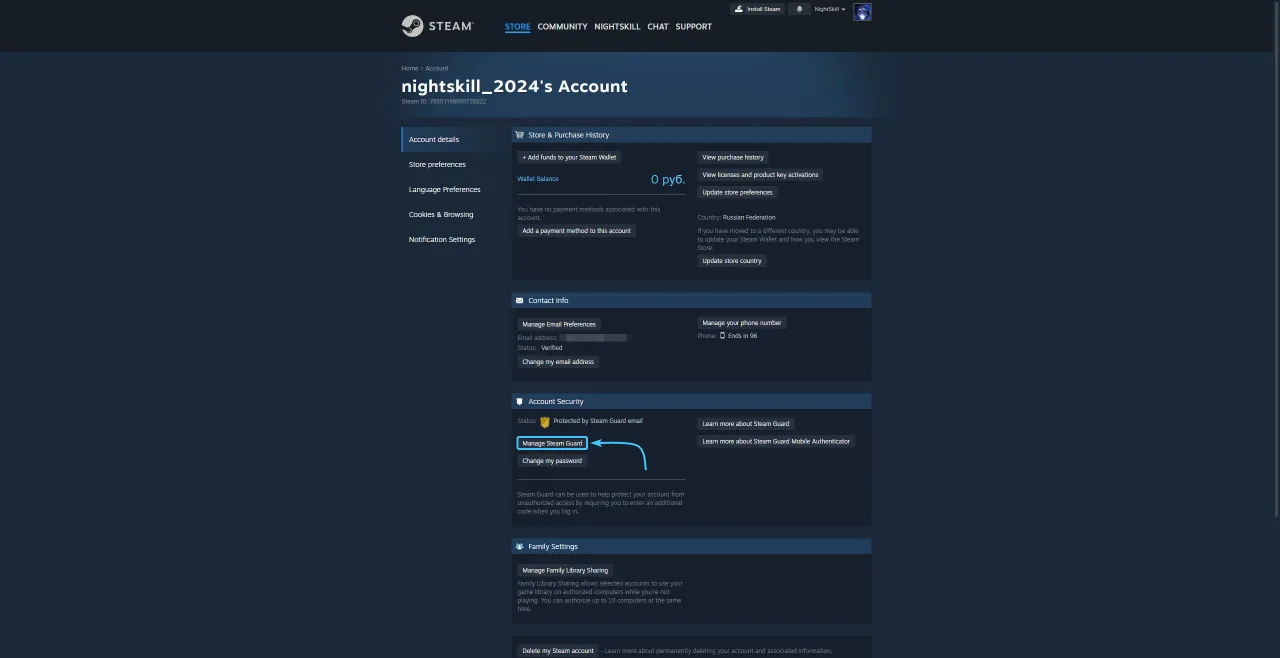Image resolution: width=1280 pixels, height=658 pixels.
Task: View licenses and product key activations
Action: coord(760,174)
